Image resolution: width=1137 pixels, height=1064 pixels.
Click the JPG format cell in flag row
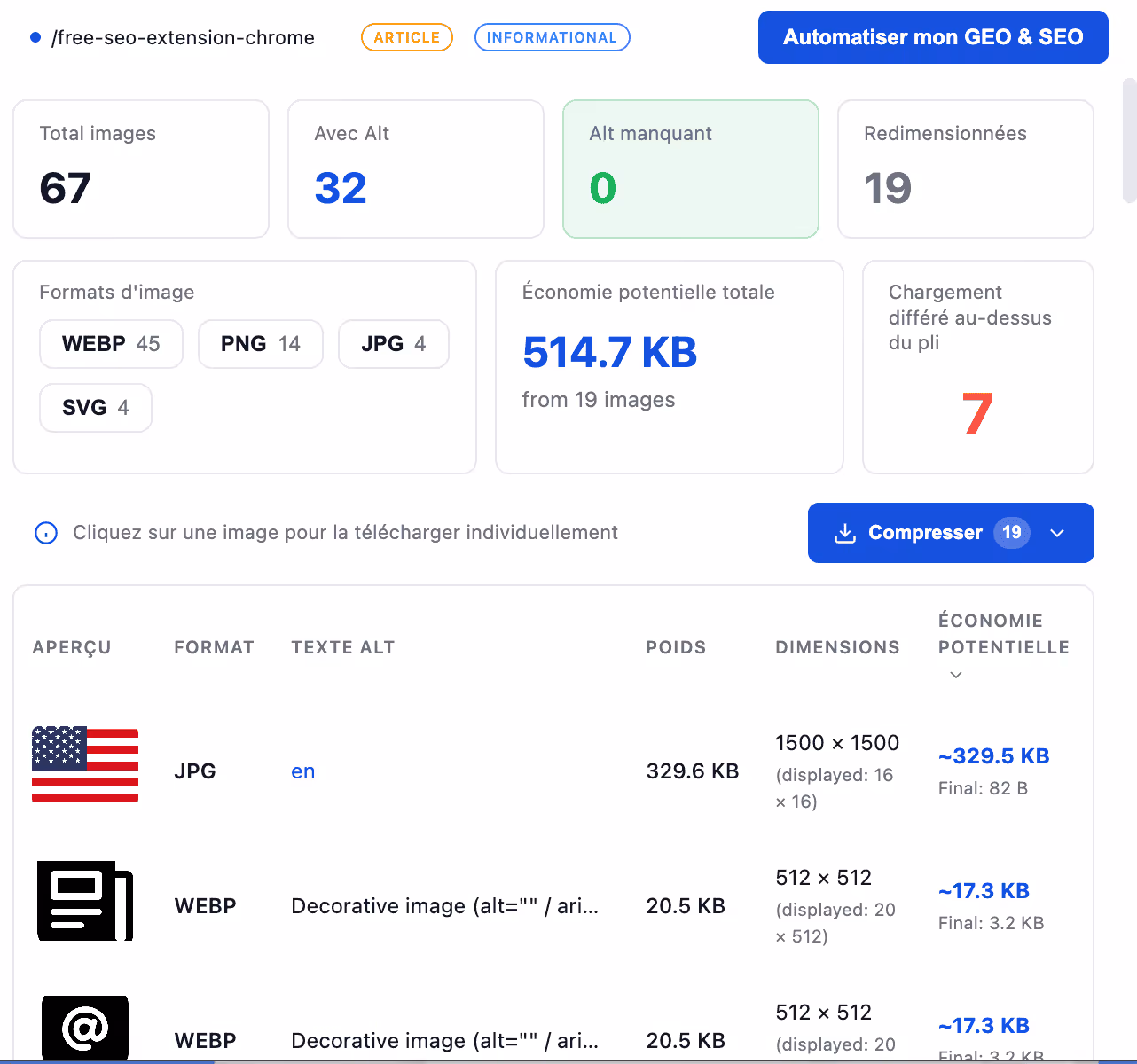click(x=195, y=771)
